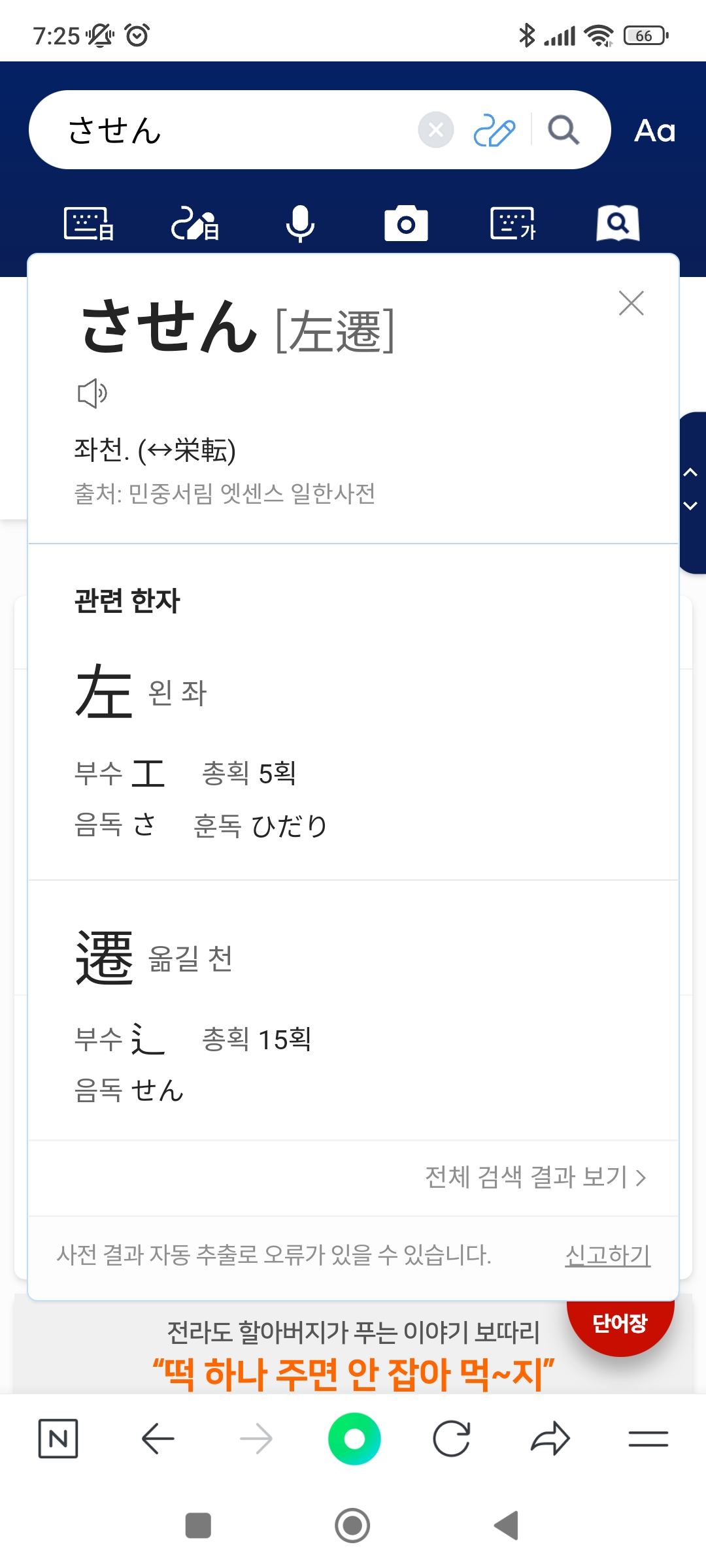706x1568 pixels.
Task: Open the dictionary lookup book icon
Action: click(x=618, y=224)
